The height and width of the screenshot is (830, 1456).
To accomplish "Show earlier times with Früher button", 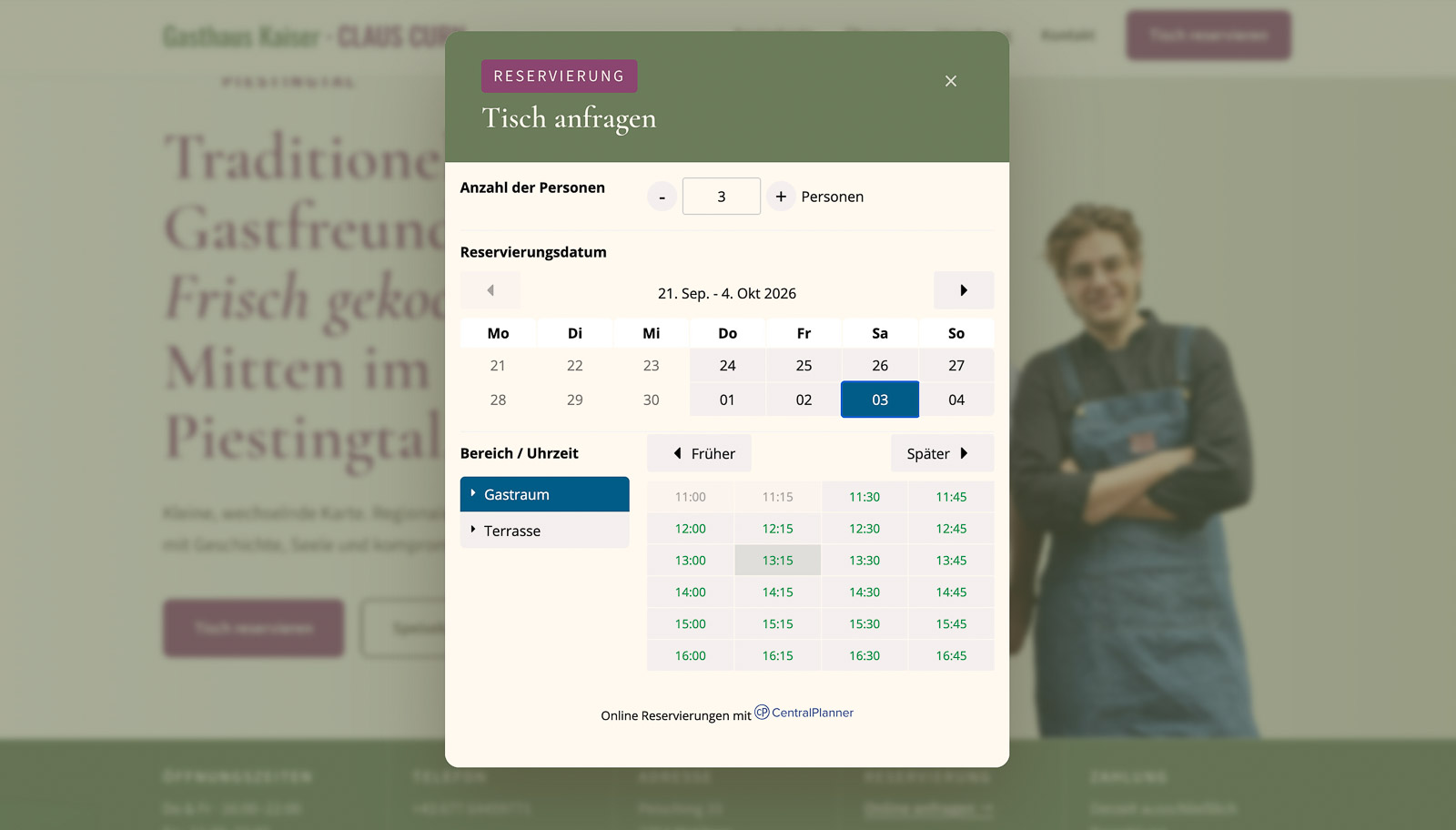I will point(699,453).
